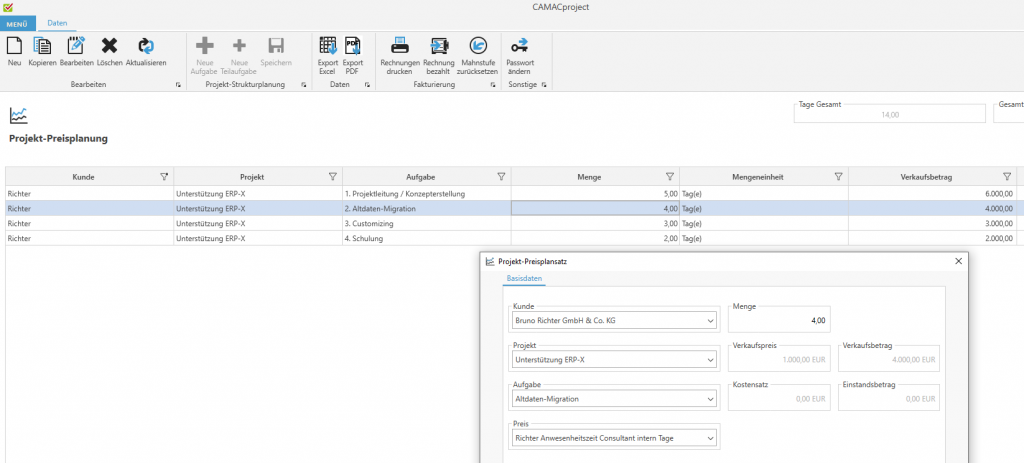The image size is (1024, 463).
Task: Open filter for Verkaufsbetrag column
Action: tap(1006, 176)
